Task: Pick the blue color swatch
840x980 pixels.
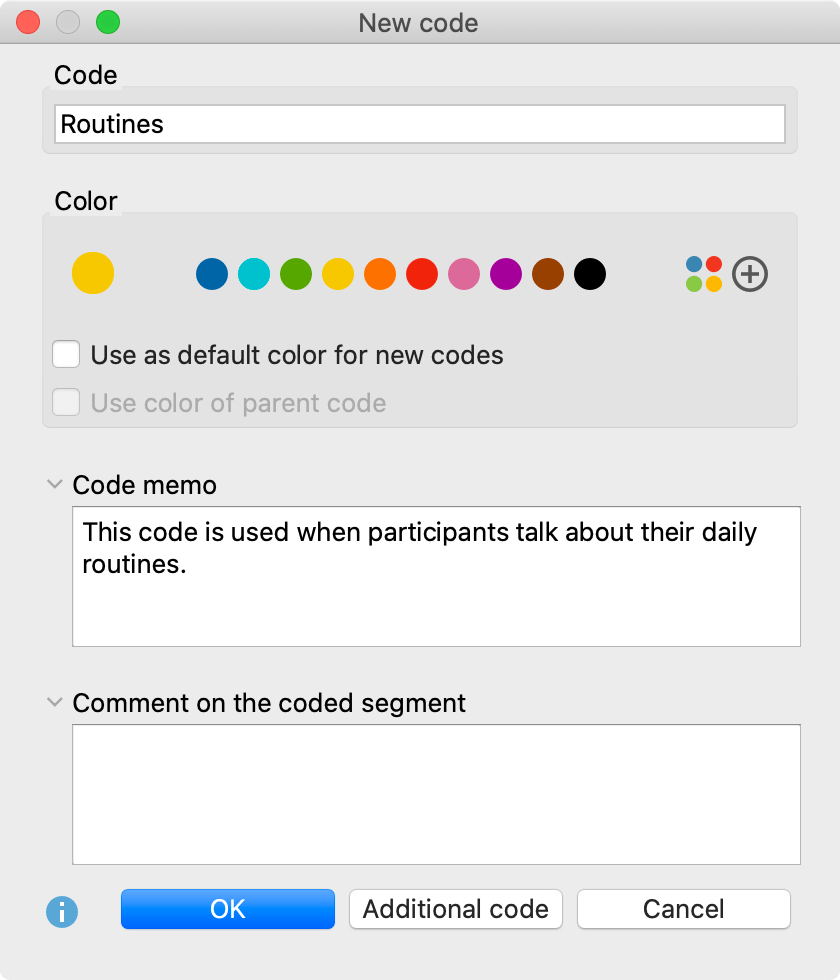Action: coord(212,274)
